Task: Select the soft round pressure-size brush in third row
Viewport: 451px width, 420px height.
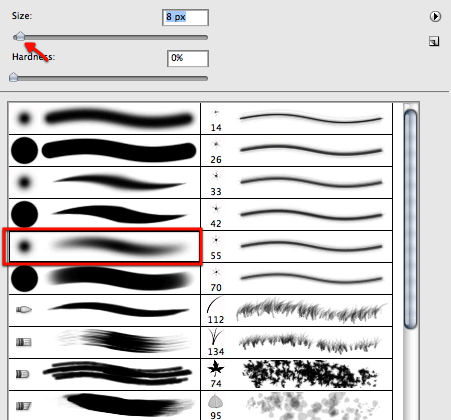Action: [104, 183]
